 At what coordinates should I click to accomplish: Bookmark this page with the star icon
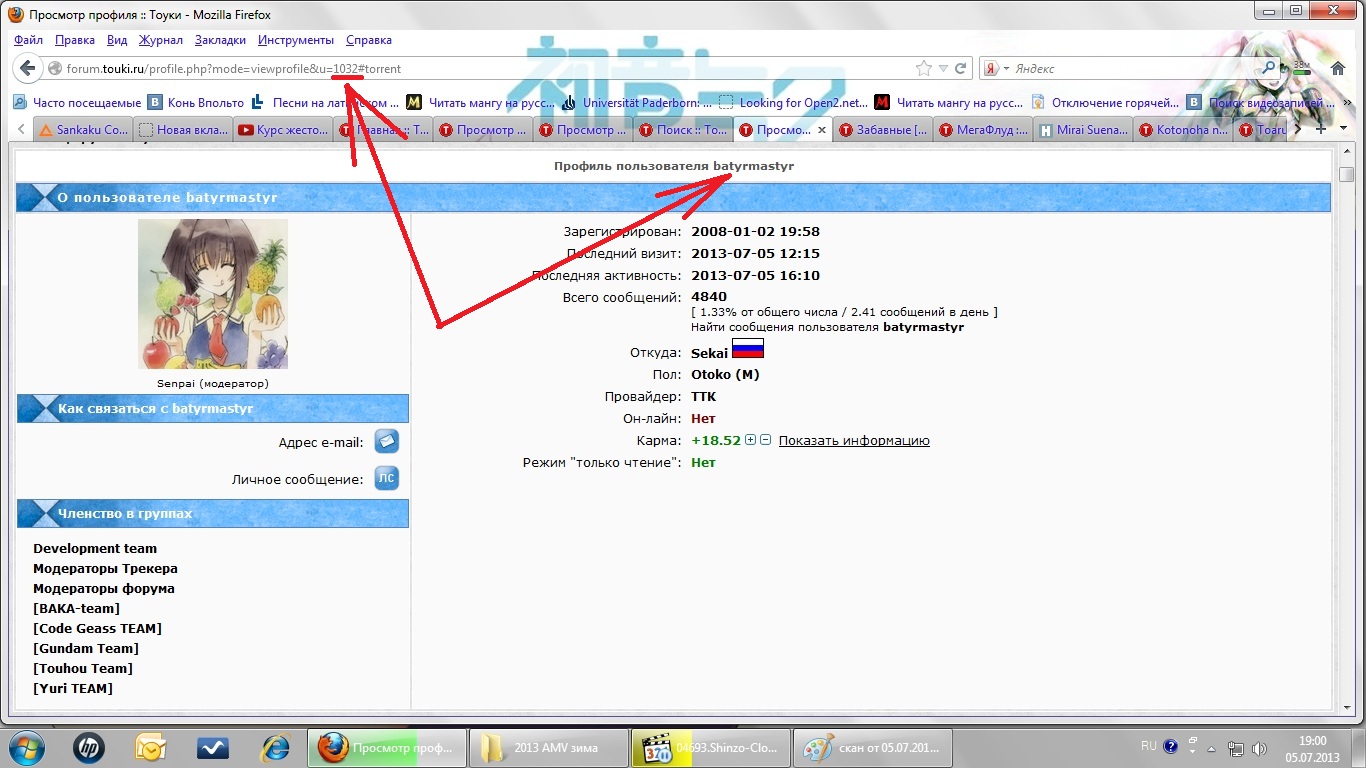click(x=923, y=69)
